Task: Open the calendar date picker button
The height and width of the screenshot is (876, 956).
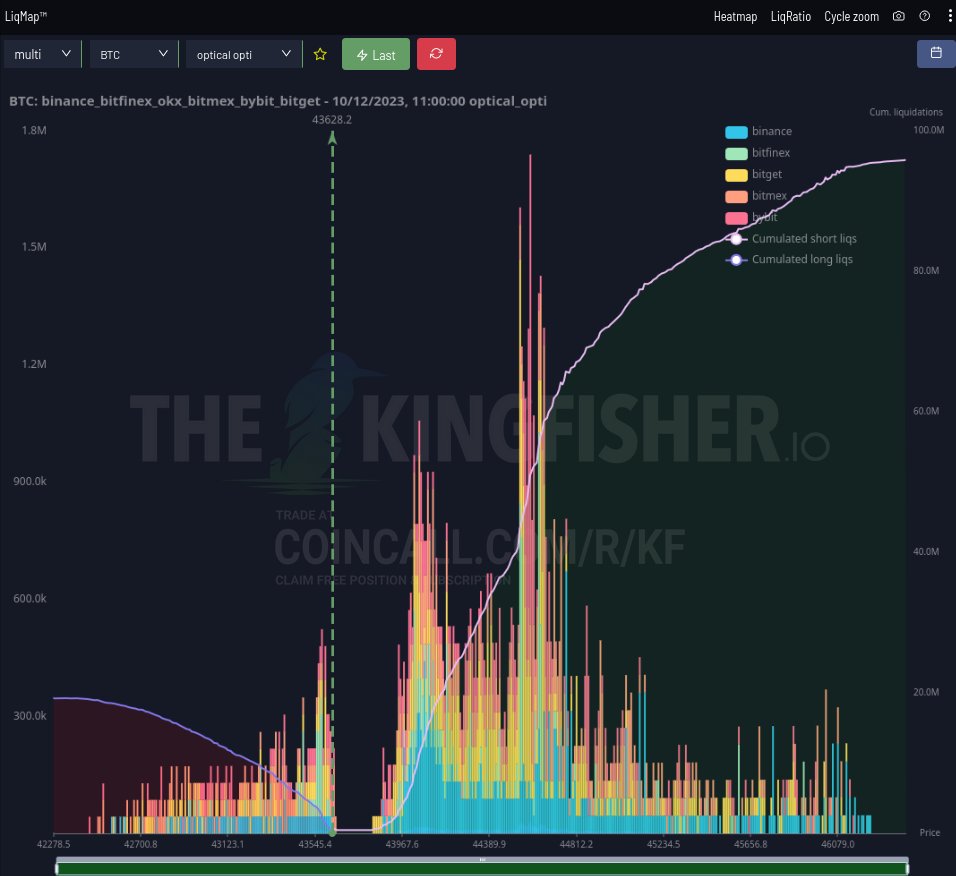Action: tap(936, 54)
